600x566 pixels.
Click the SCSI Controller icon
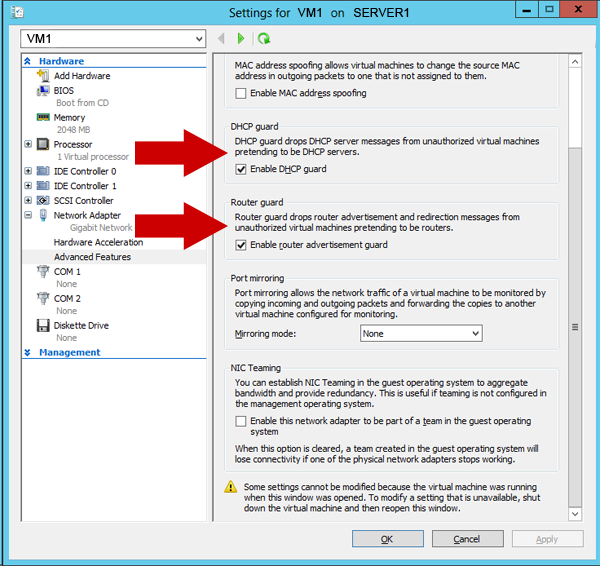(43, 200)
